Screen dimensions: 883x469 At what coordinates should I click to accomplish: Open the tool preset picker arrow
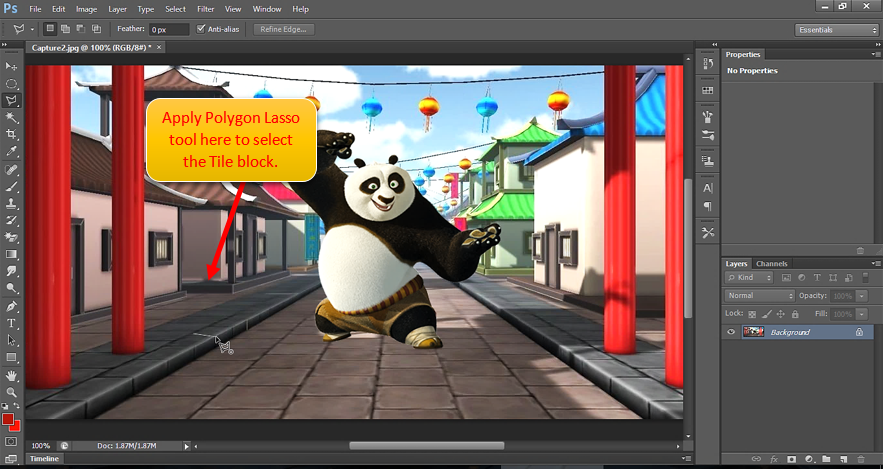[x=32, y=29]
